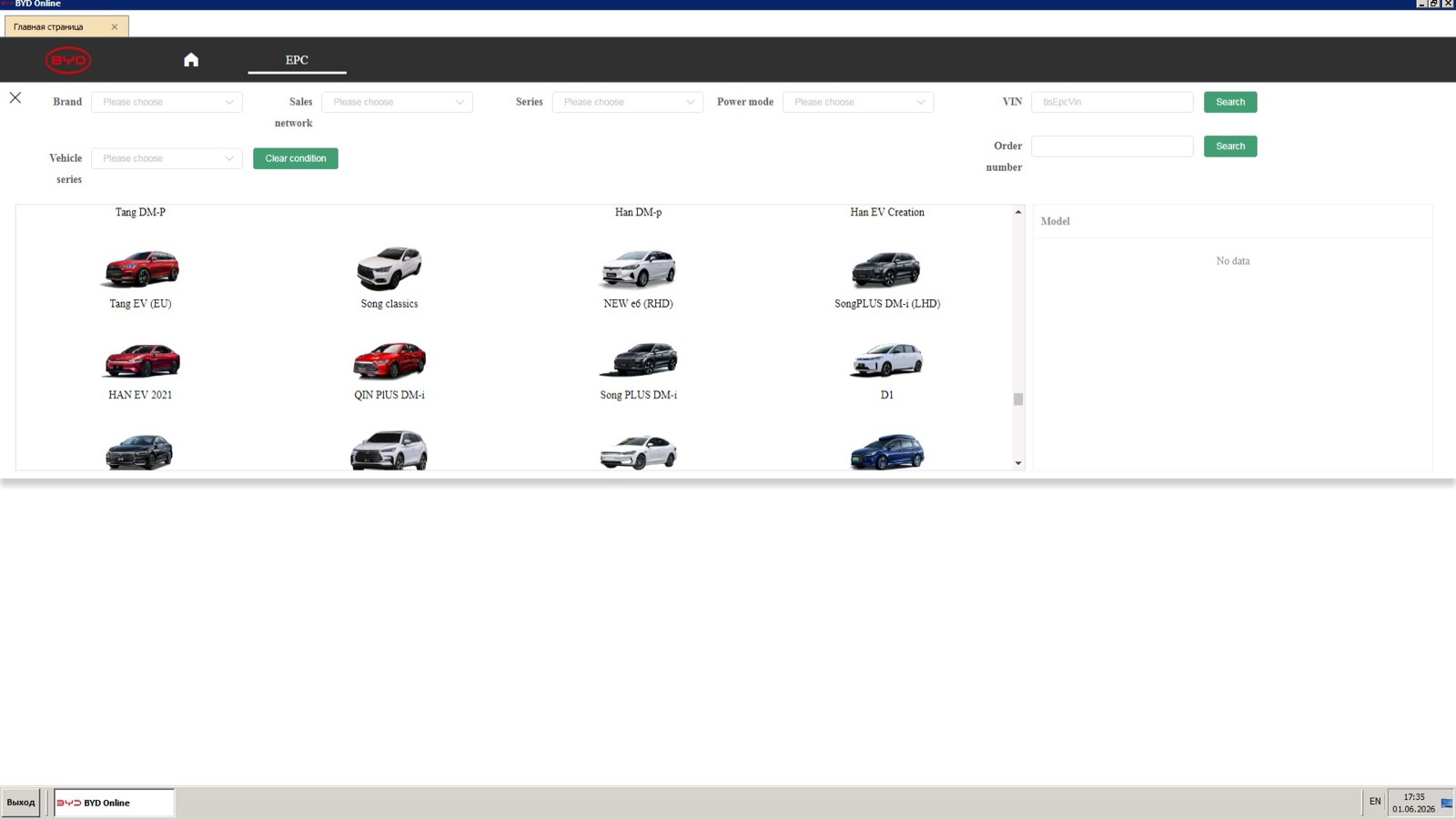
Task: Select the Song PLUS DM-i car thumbnail
Action: pos(638,360)
